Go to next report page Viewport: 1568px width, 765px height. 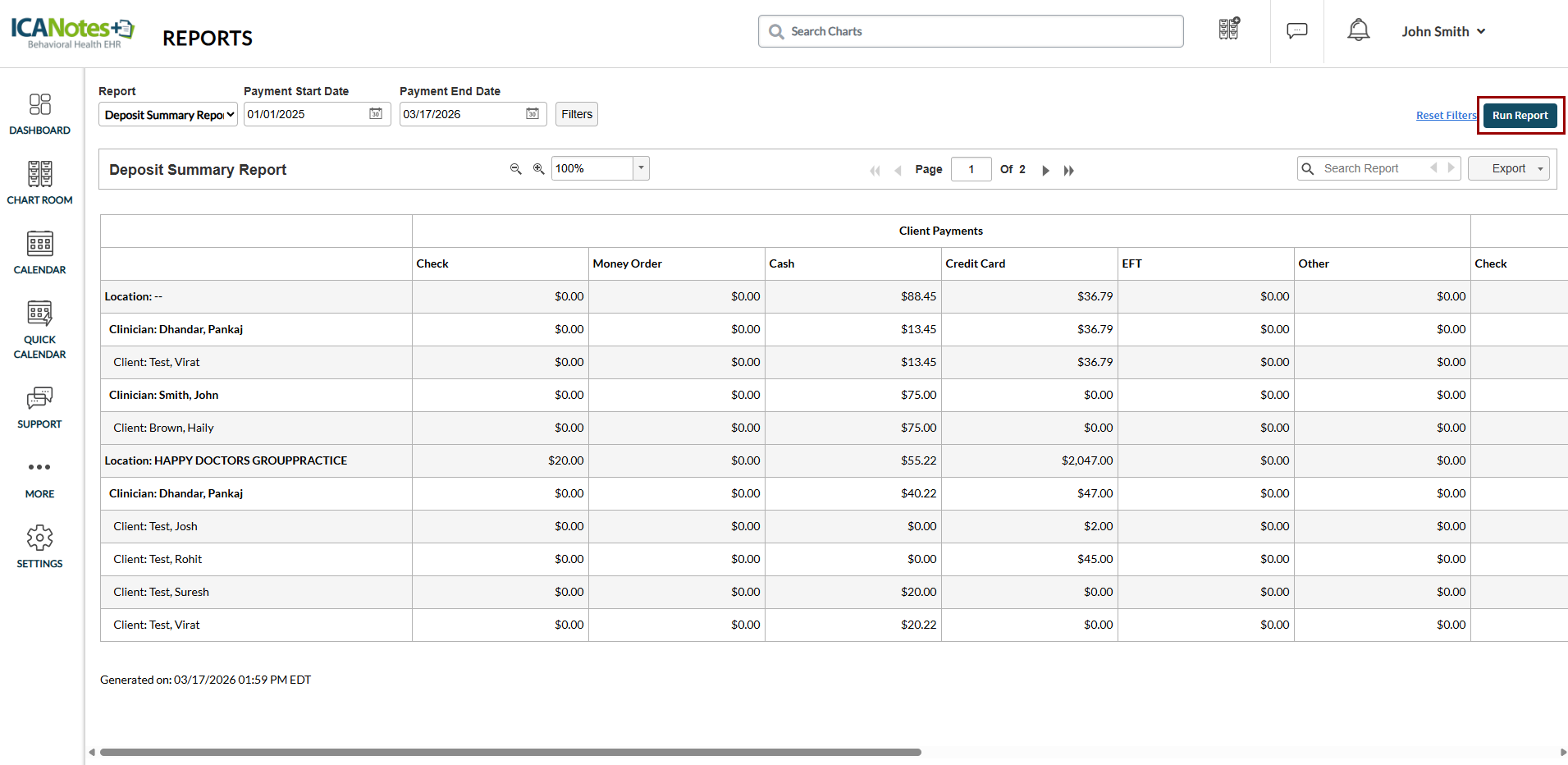tap(1045, 170)
